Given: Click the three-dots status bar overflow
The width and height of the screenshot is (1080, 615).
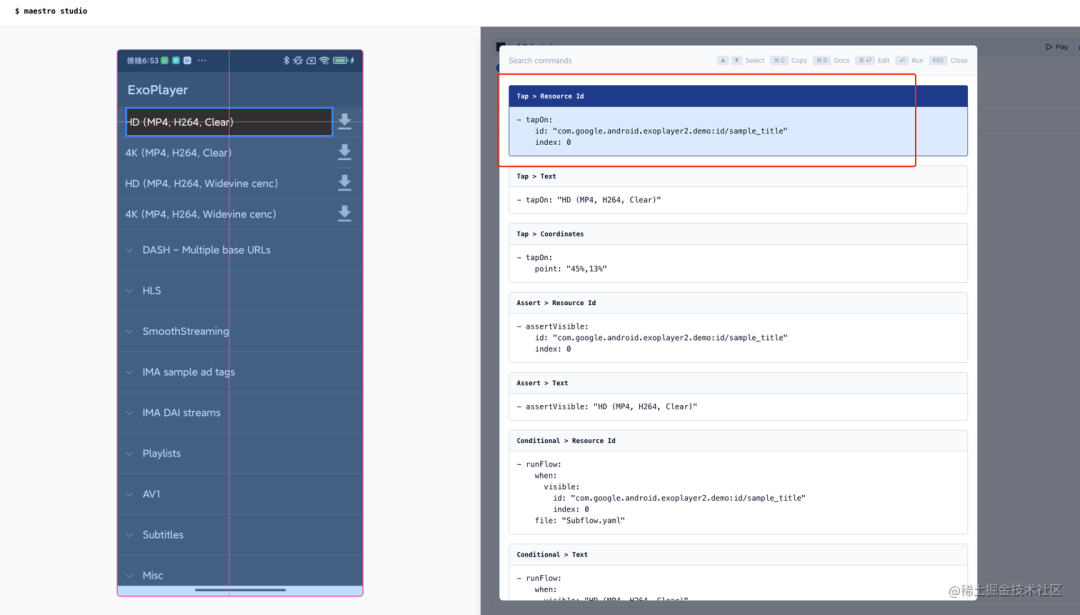Looking at the screenshot, I should 202,61.
